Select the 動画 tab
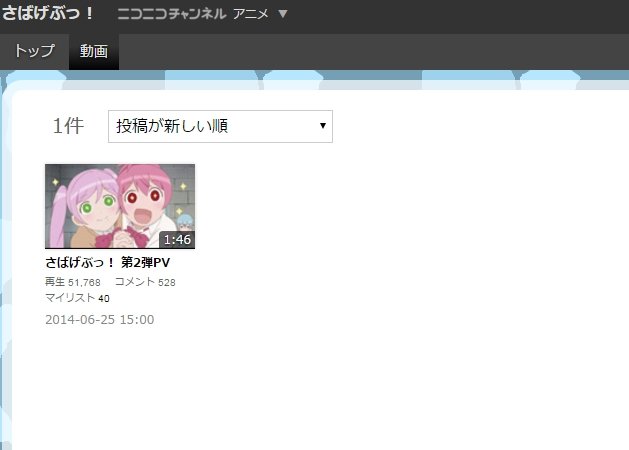 click(94, 51)
